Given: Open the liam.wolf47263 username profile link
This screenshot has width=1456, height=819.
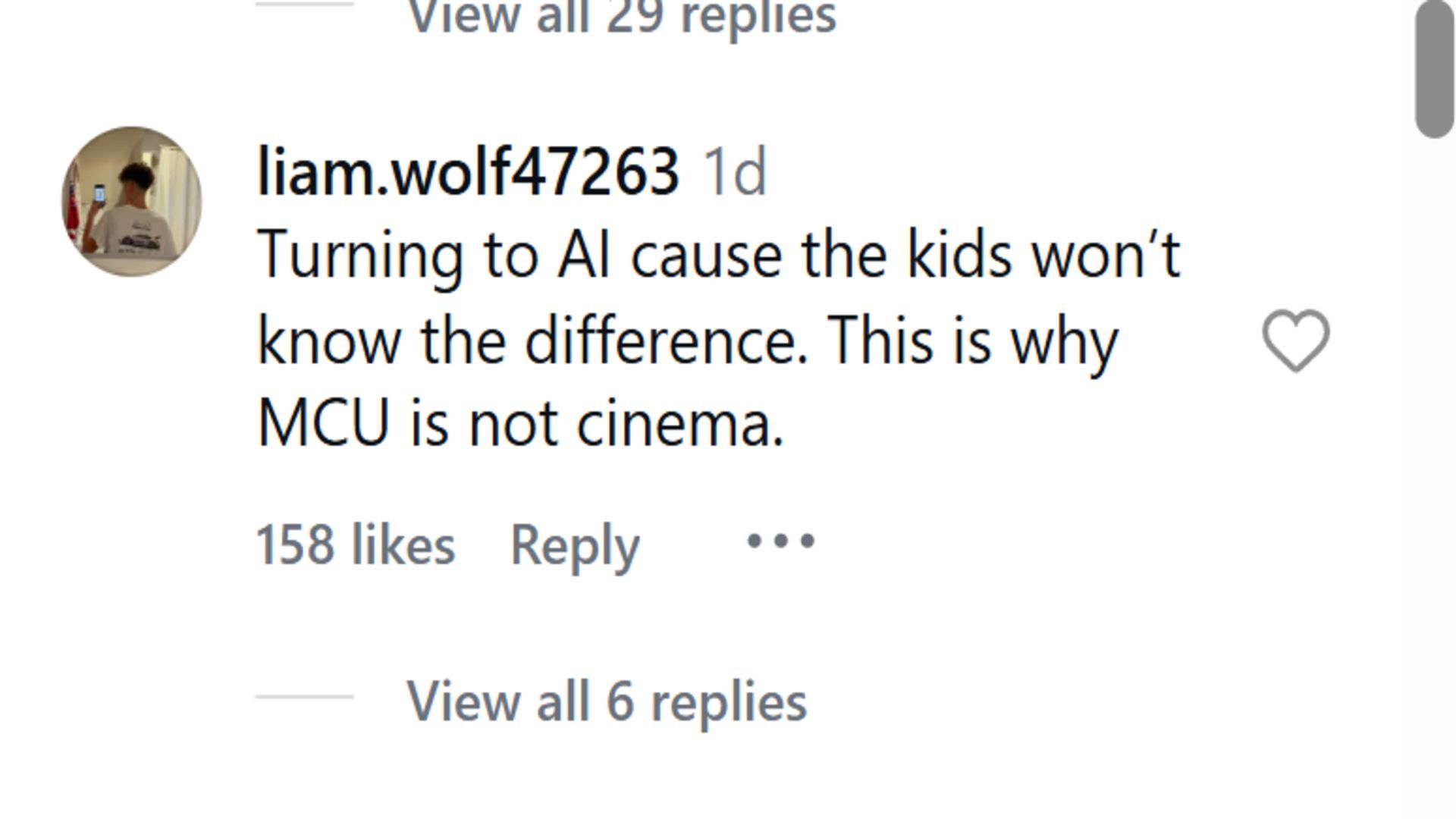Looking at the screenshot, I should pos(468,172).
